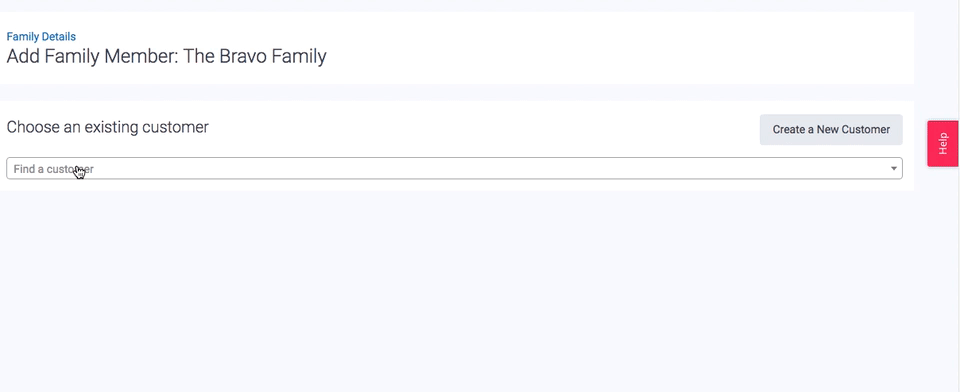The image size is (960, 392).
Task: Click the Create a New Customer button
Action: [831, 130]
